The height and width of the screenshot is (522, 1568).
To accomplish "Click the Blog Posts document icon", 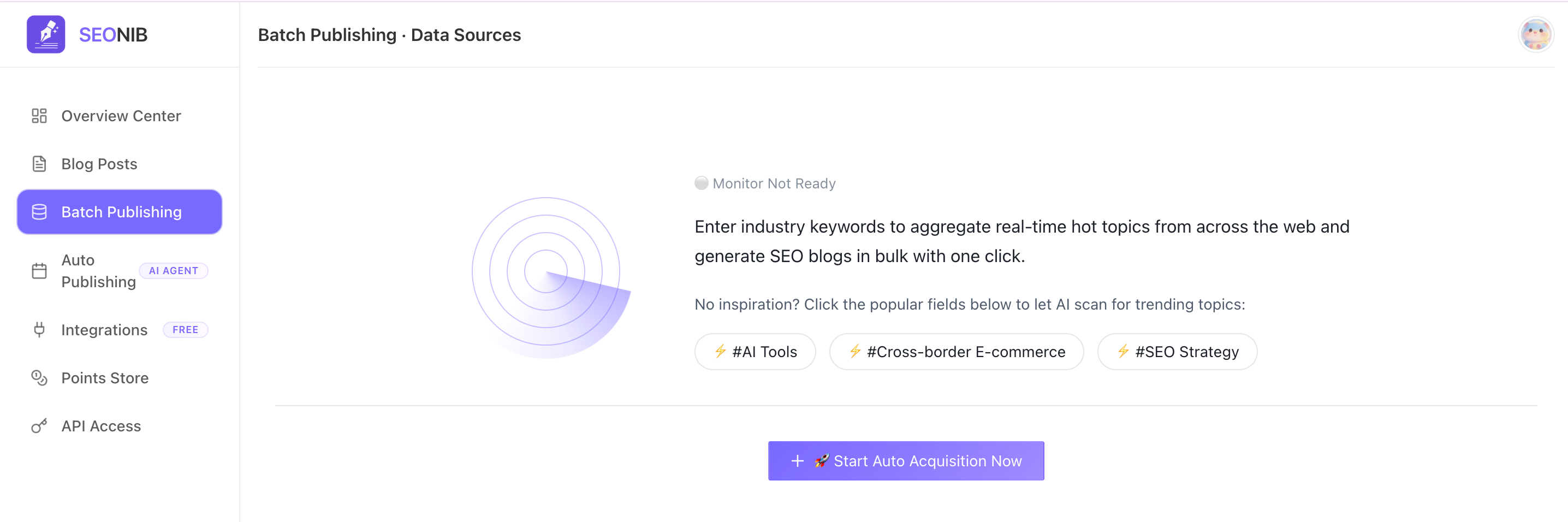I will coord(39,164).
